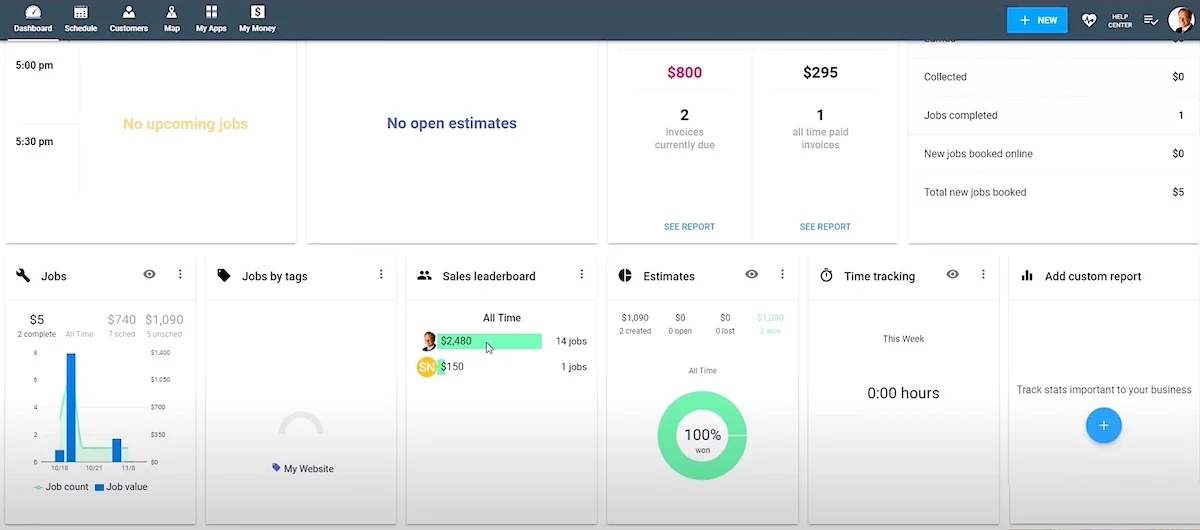Open the Time tracking options menu
The width and height of the screenshot is (1200, 530).
tap(984, 274)
